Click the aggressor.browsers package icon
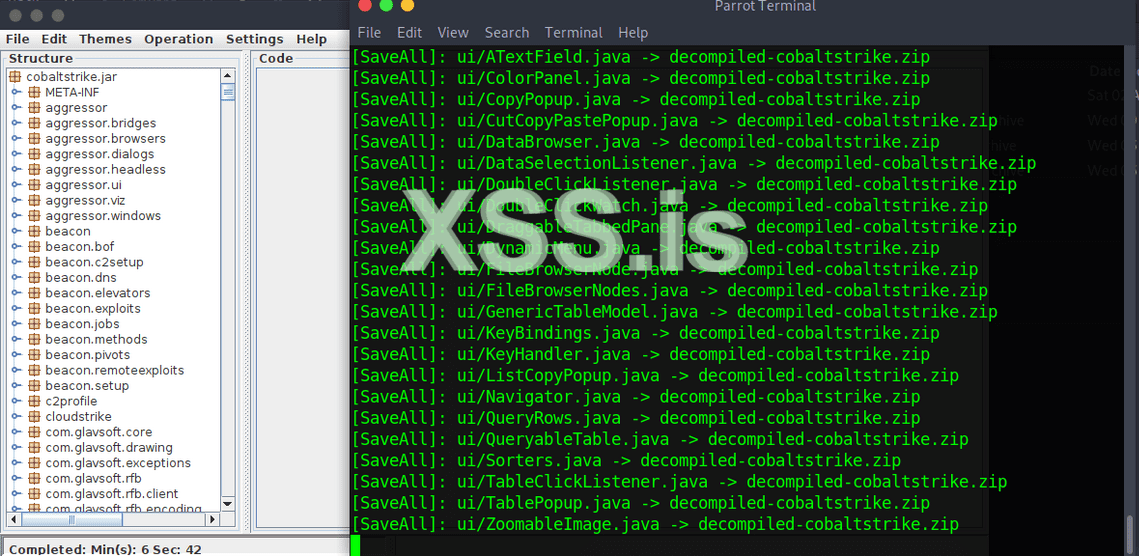The width and height of the screenshot is (1139, 556). coord(33,138)
